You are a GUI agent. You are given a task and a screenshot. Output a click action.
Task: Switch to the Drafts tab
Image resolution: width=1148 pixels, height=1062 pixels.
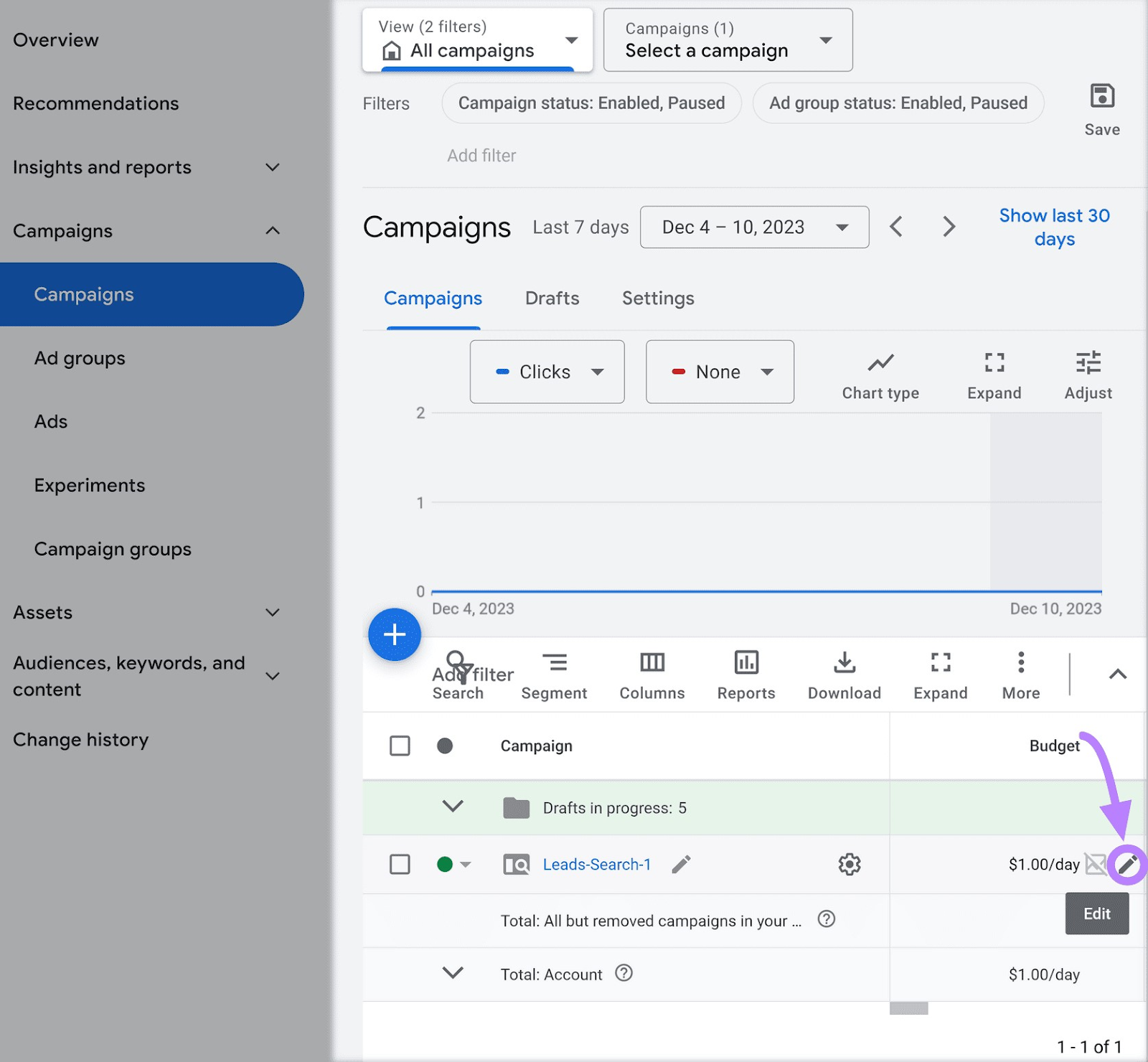[552, 299]
